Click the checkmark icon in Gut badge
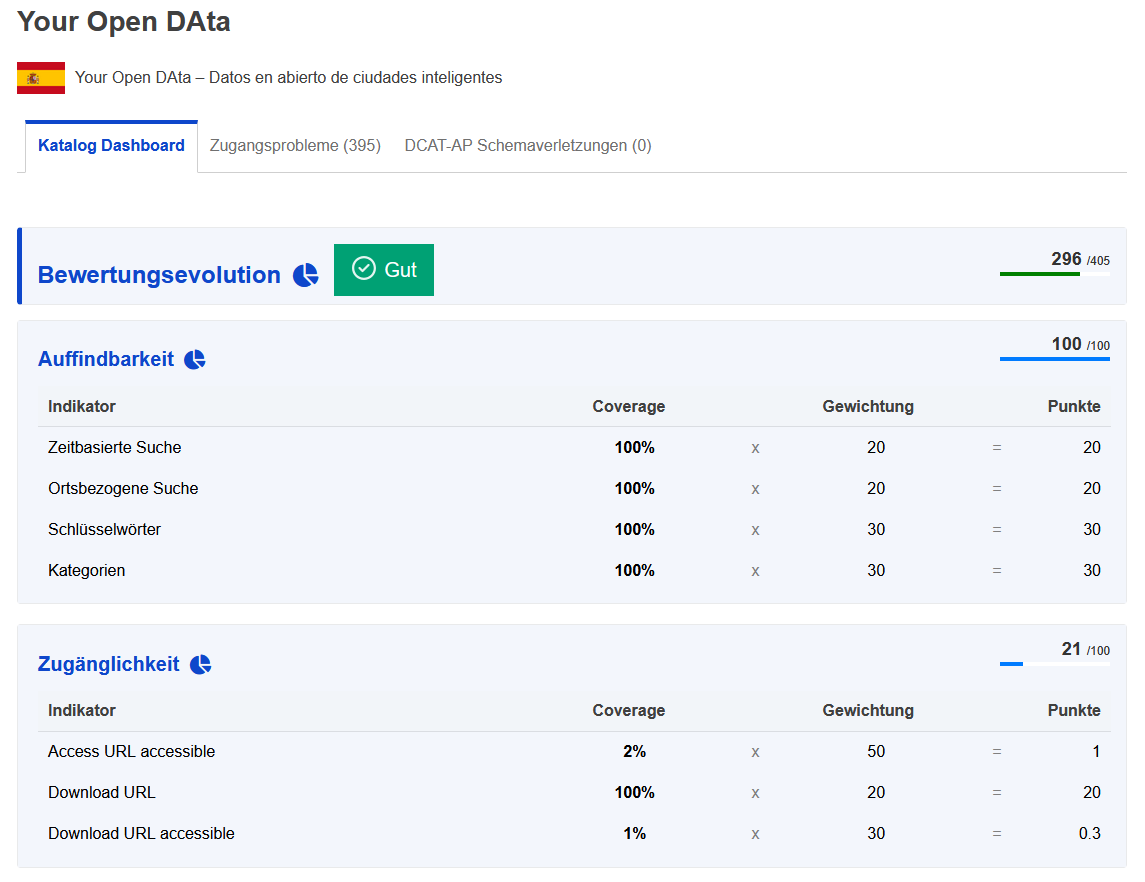This screenshot has height=882, width=1145. point(364,269)
